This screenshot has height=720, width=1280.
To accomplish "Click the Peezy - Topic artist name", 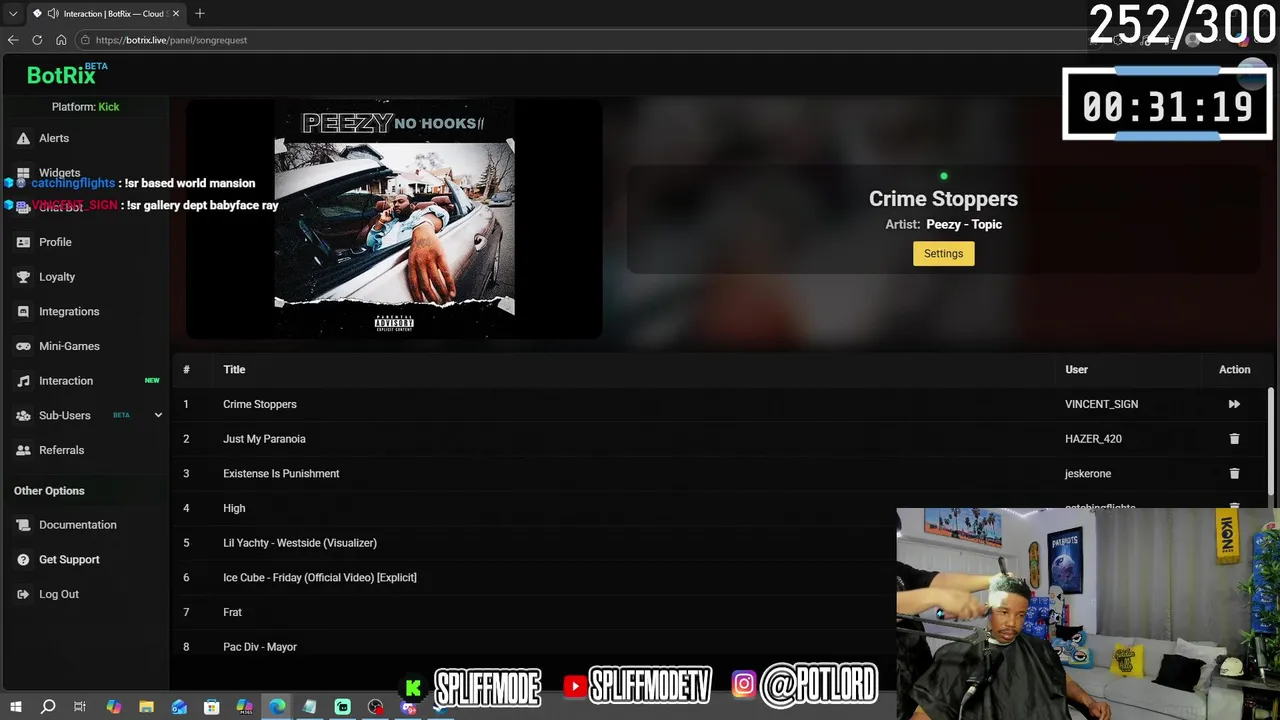I will tap(964, 225).
